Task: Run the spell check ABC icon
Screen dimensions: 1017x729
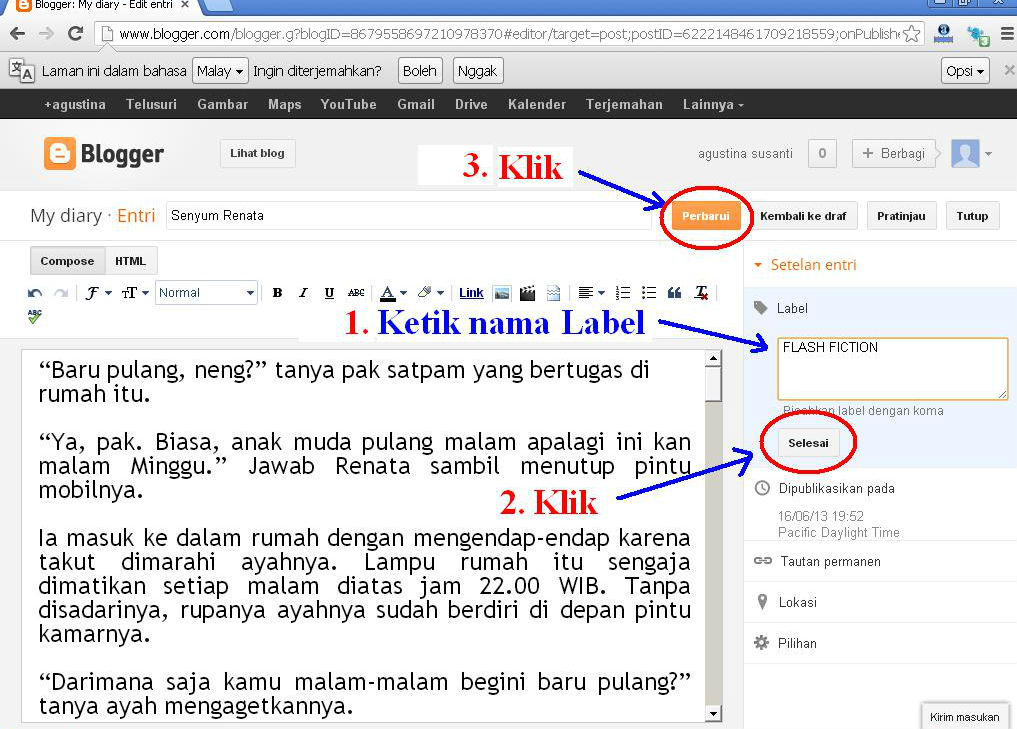Action: [35, 316]
